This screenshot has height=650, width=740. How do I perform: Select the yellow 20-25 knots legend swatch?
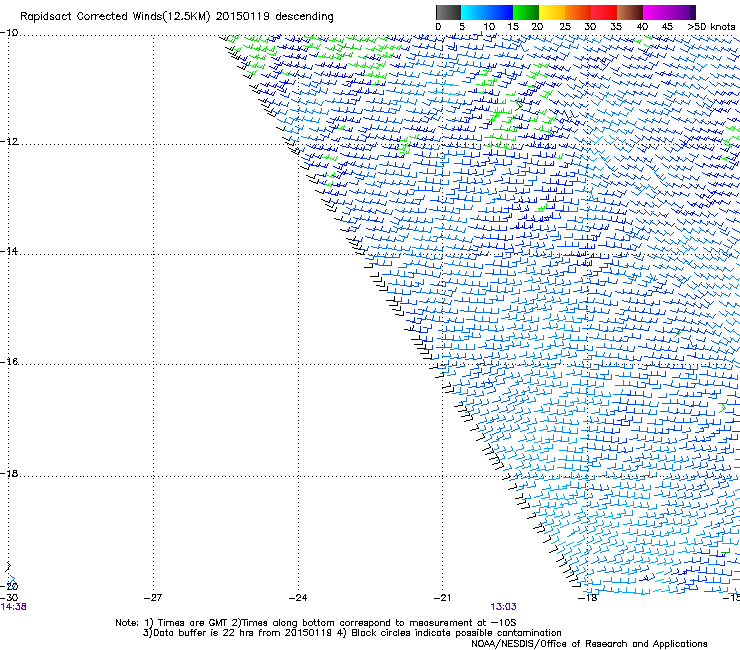pyautogui.click(x=552, y=12)
